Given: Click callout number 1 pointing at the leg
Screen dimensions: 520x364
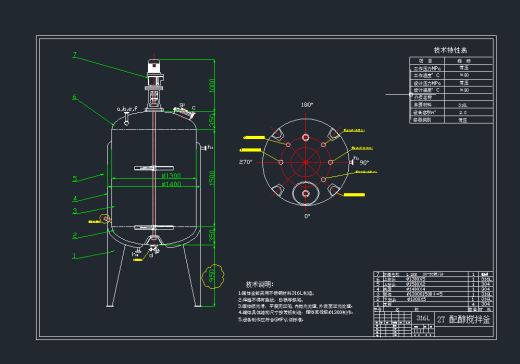Looking at the screenshot, I should 74,256.
